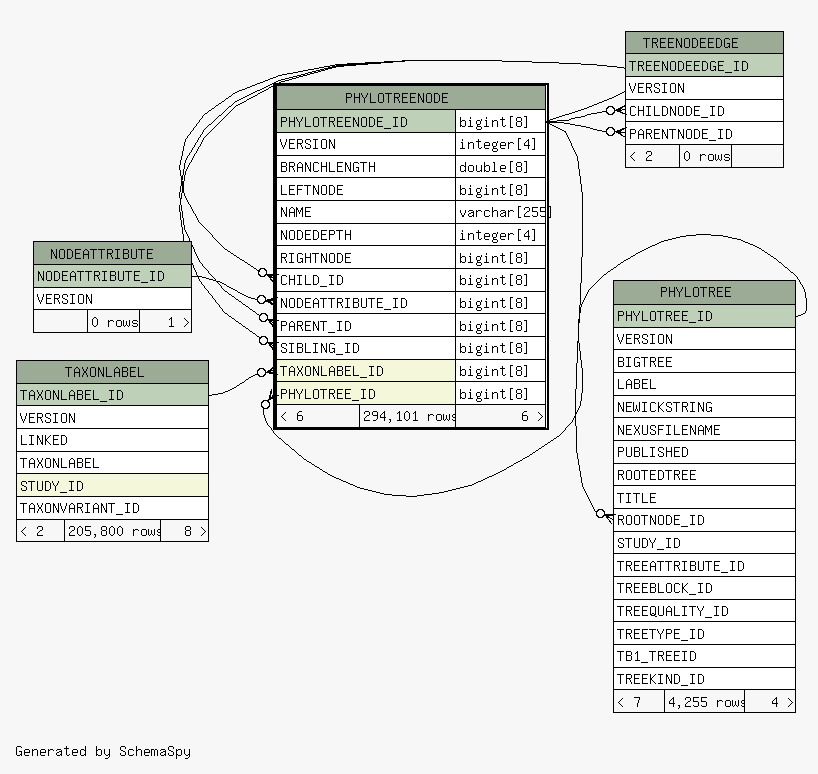Click the LEFTNODE column row
This screenshot has width=818, height=774.
tap(366, 190)
